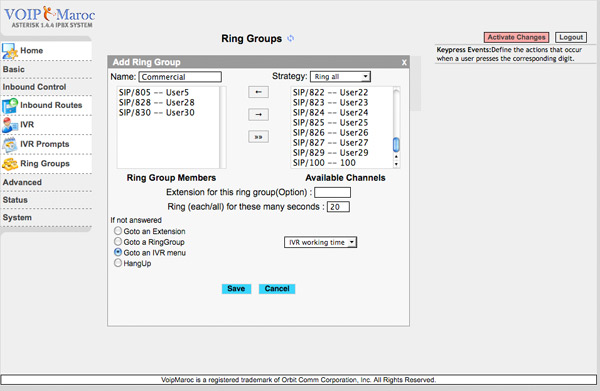Viewport: 600px width, 391px height.
Task: Click double right arrow remove-all button
Action: pos(258,137)
